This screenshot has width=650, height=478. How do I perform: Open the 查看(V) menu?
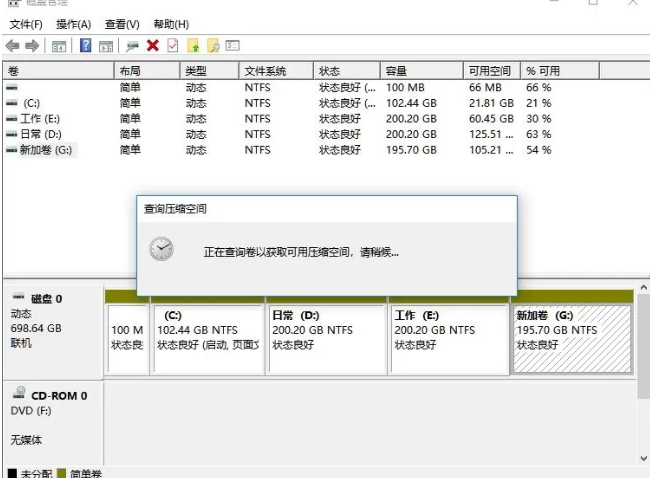click(x=122, y=24)
